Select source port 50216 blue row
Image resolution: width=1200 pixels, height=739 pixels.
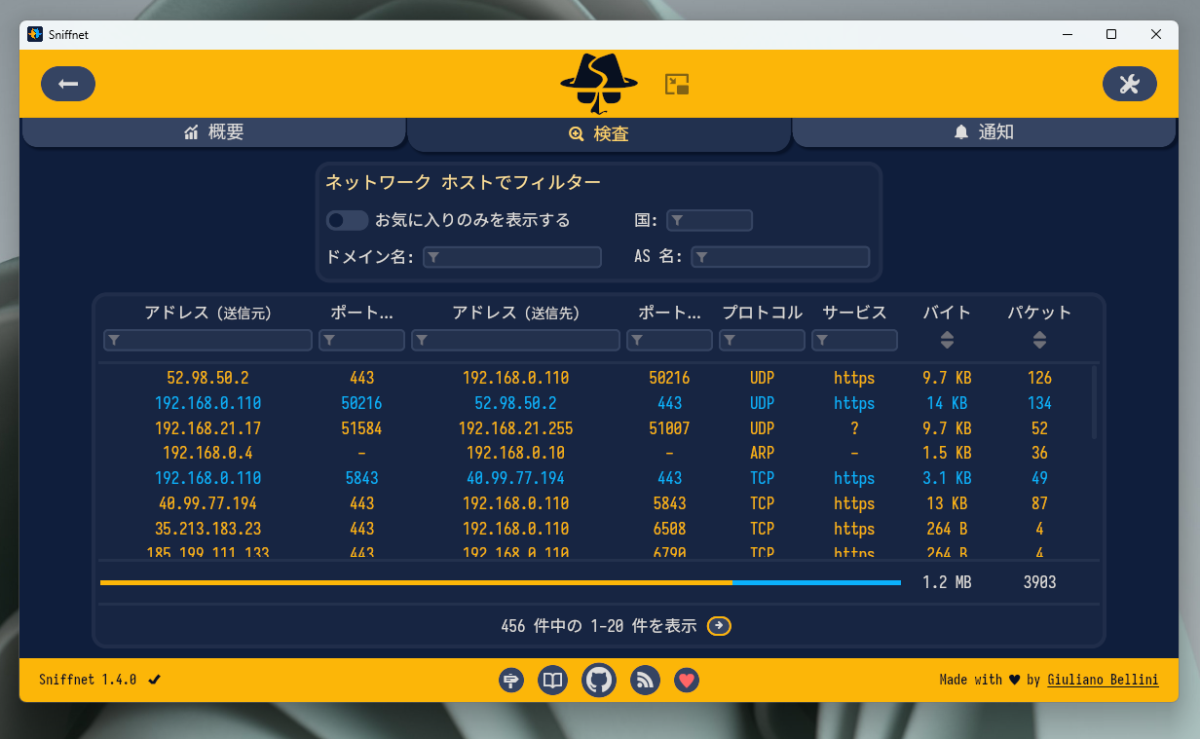362,403
